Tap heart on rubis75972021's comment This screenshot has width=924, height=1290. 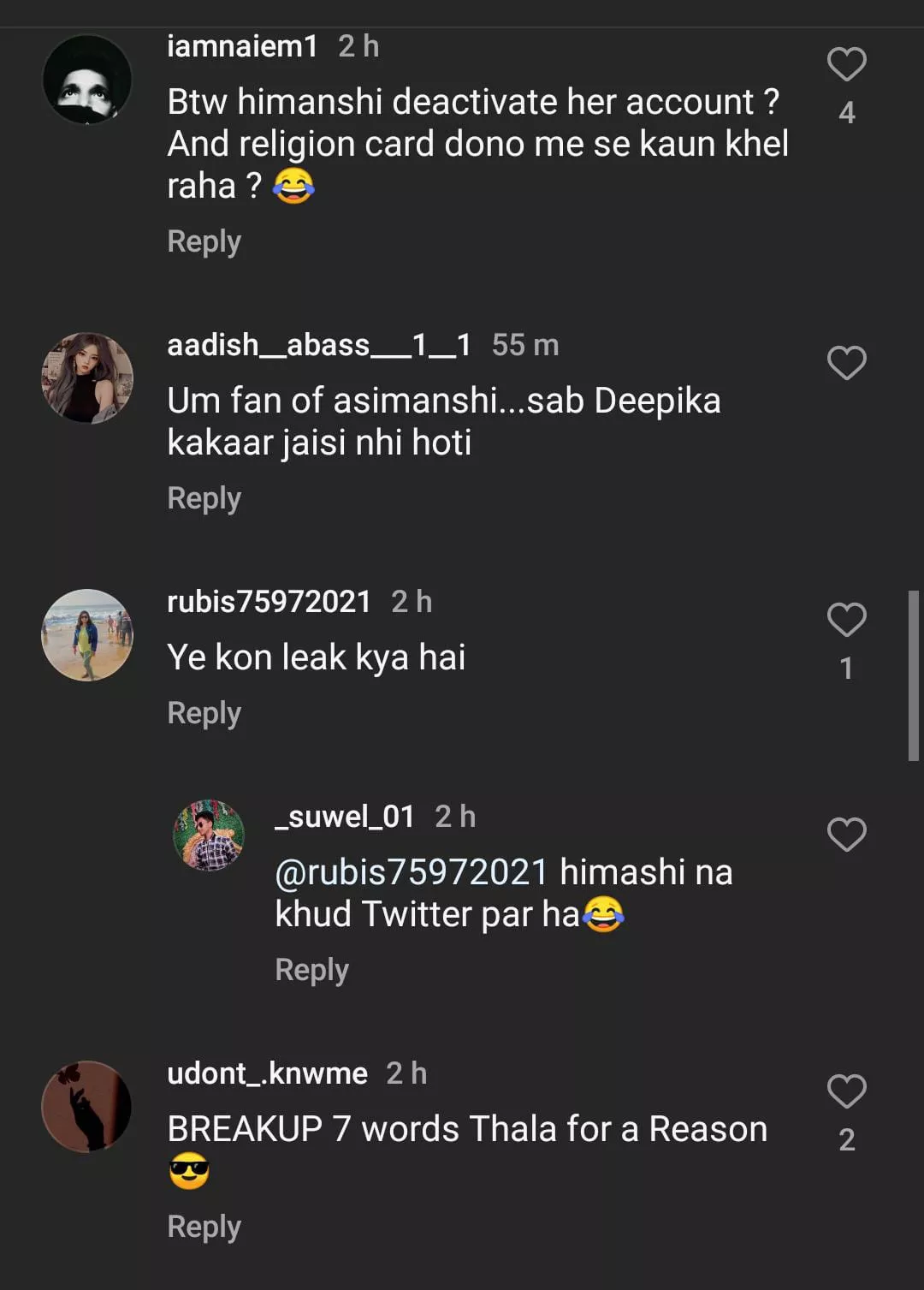(x=846, y=620)
